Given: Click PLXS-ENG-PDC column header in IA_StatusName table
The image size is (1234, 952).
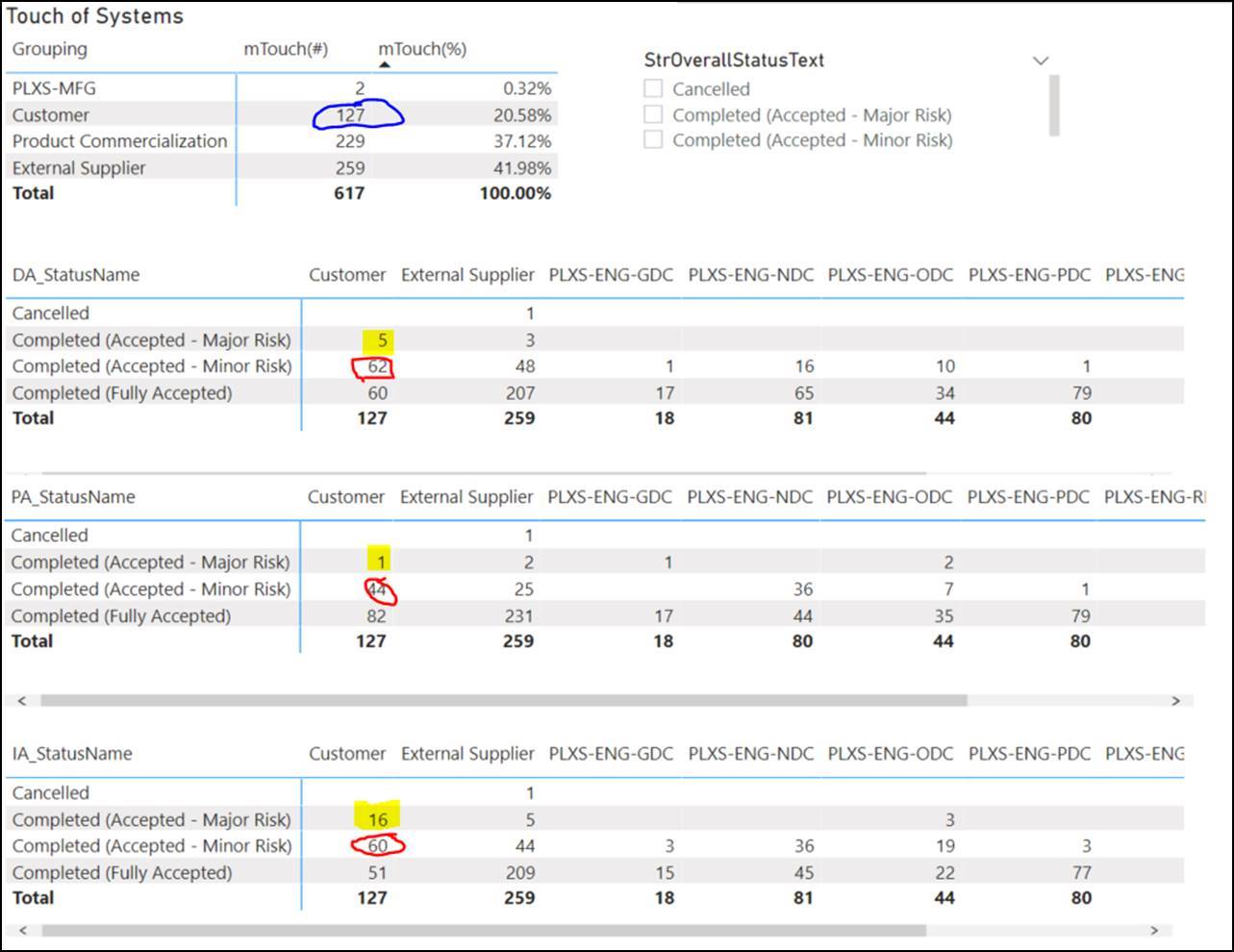Looking at the screenshot, I should pos(1029,754).
